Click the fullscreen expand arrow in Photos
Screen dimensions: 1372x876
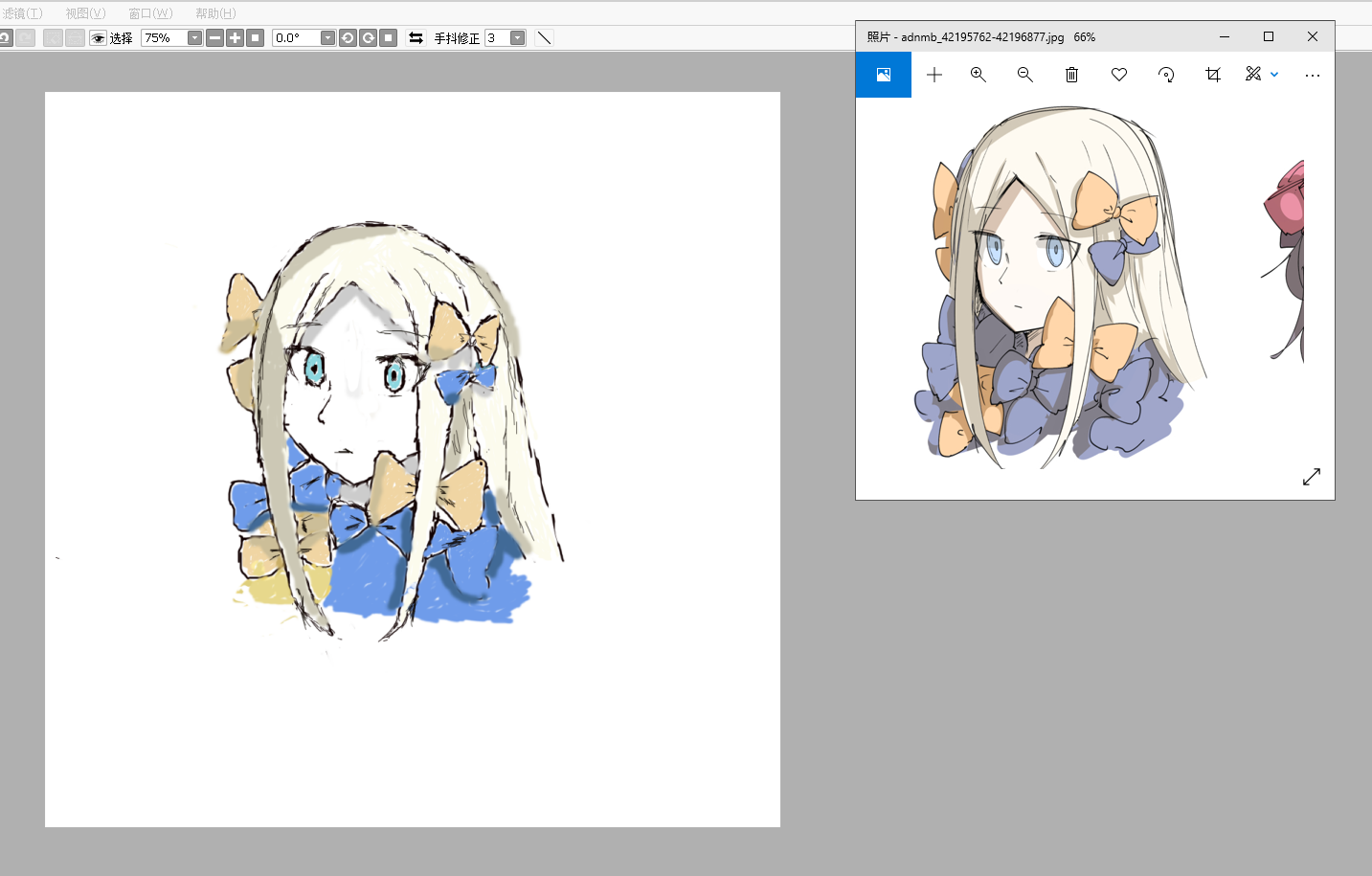pos(1311,477)
